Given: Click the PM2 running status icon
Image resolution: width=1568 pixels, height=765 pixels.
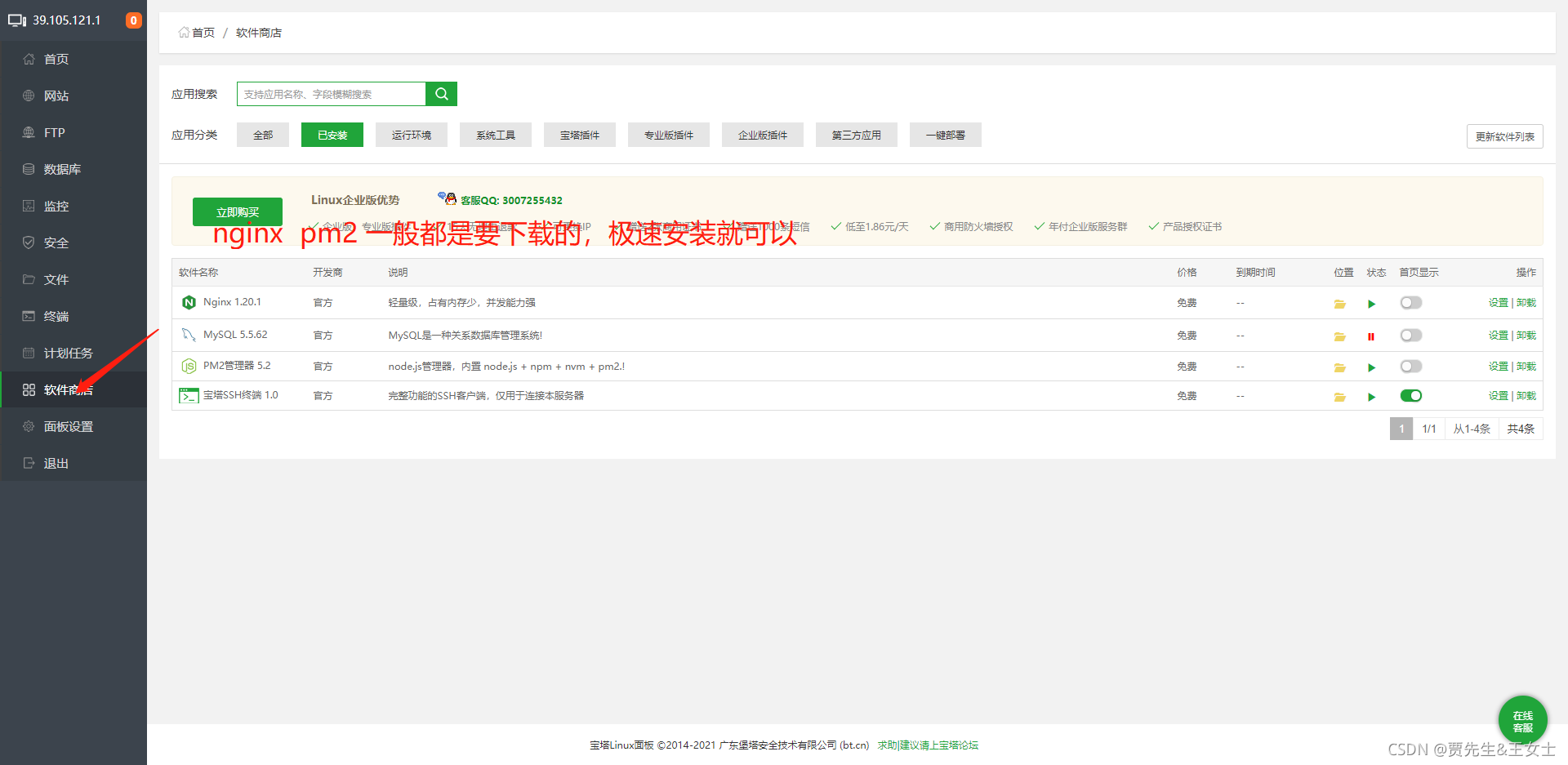Looking at the screenshot, I should (x=1372, y=367).
